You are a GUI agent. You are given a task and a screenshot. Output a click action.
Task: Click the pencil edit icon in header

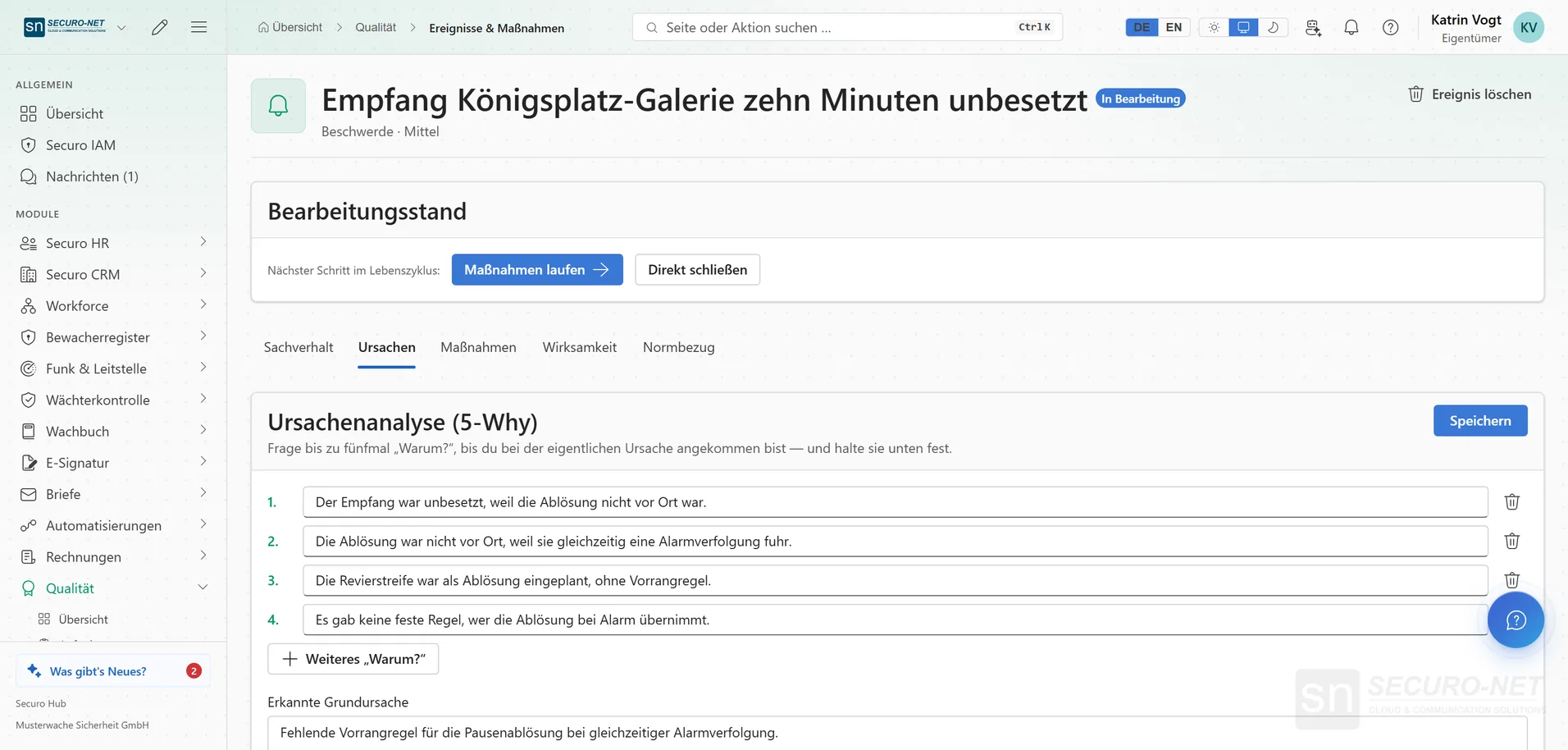[x=160, y=27]
